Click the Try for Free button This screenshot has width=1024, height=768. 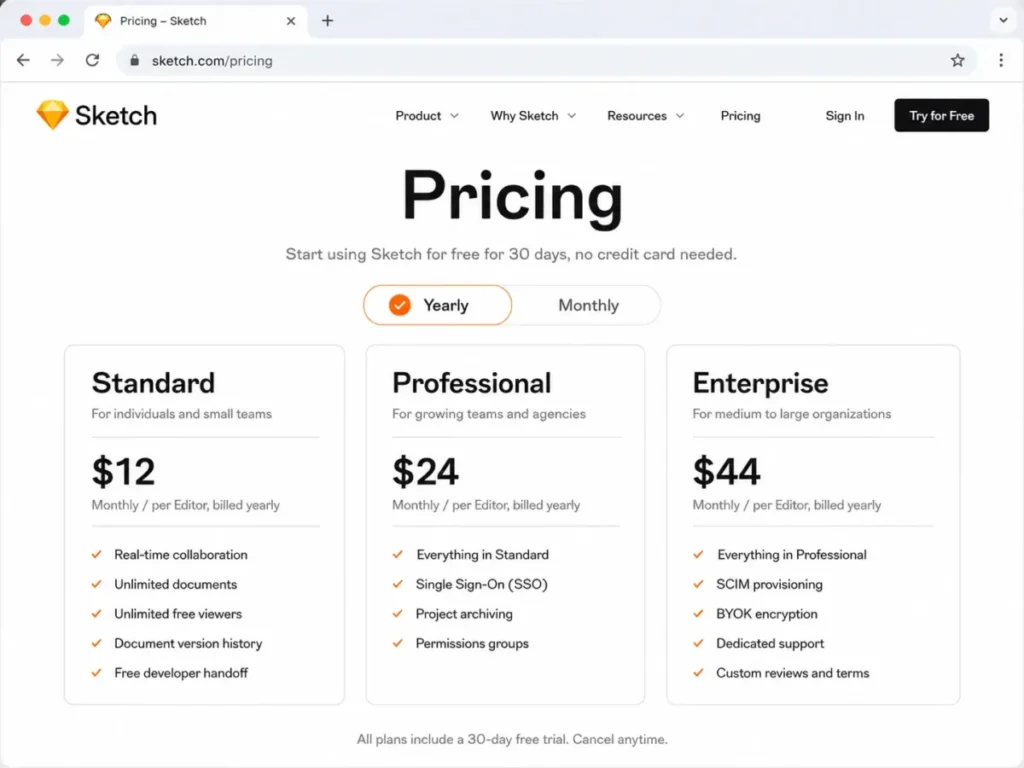(x=941, y=116)
